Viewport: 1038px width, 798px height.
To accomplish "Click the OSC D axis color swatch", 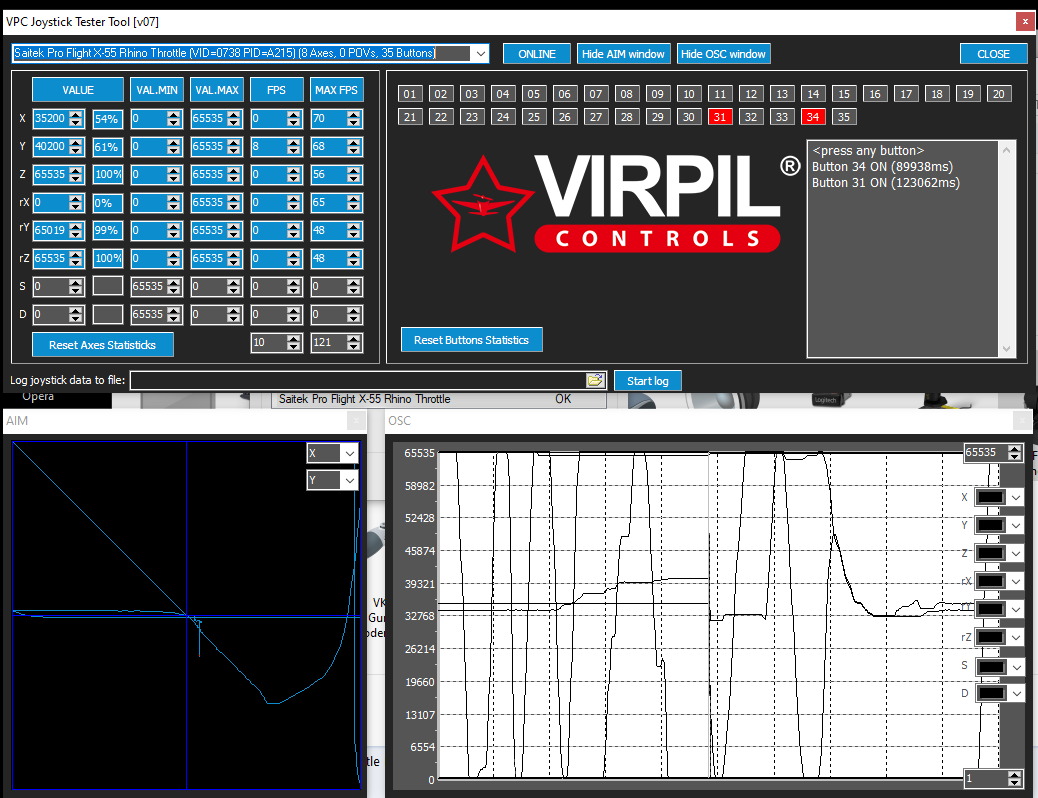I will [990, 693].
